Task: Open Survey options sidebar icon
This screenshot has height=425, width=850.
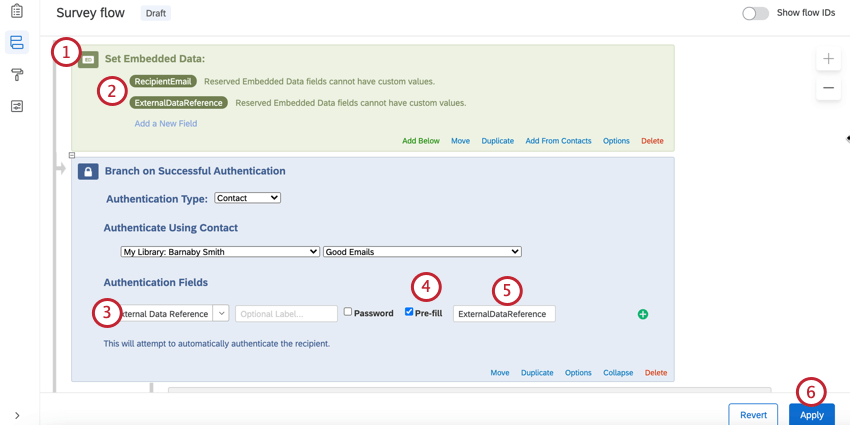Action: pyautogui.click(x=16, y=106)
